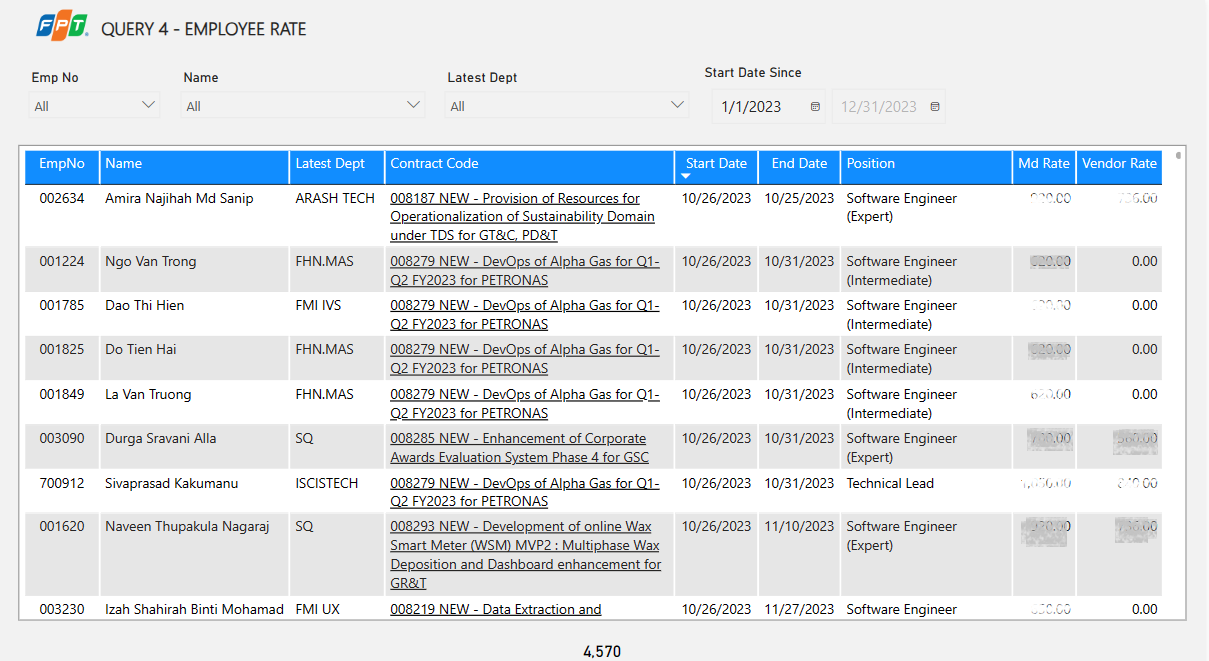Click the 1/1/2023 start date field
The image size is (1209, 661).
[x=751, y=107]
